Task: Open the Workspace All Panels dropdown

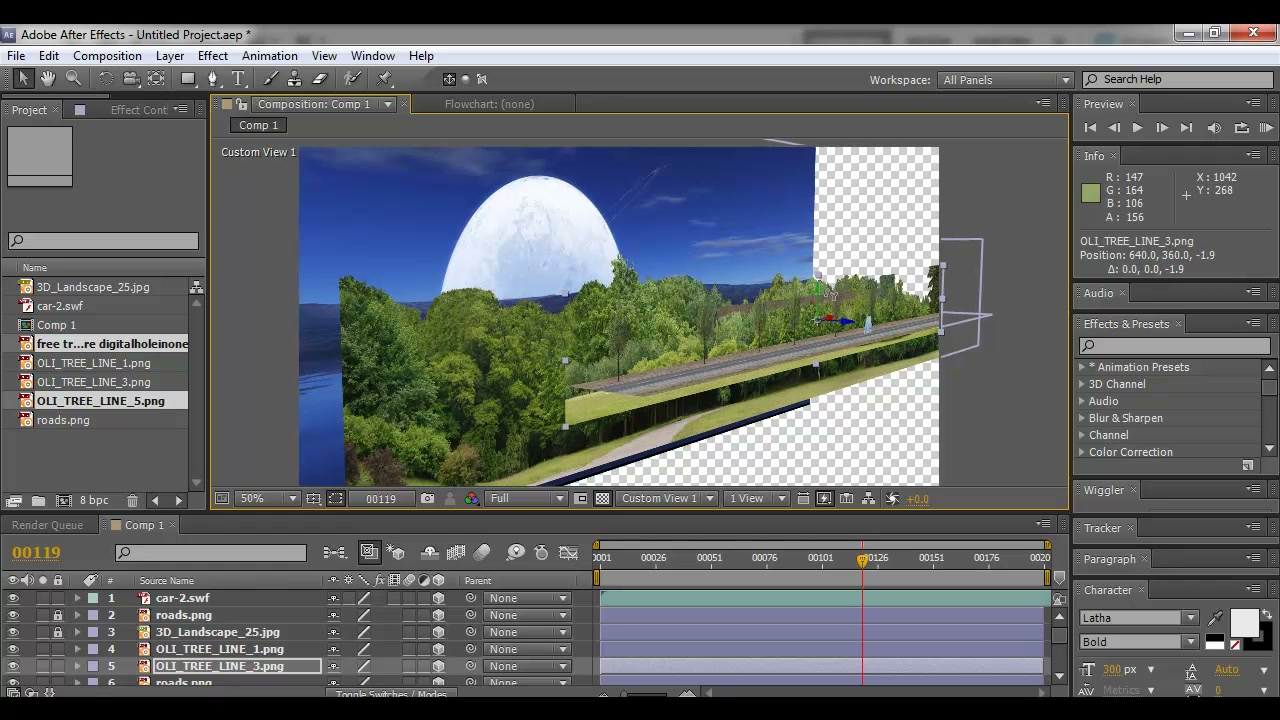Action: point(1006,80)
